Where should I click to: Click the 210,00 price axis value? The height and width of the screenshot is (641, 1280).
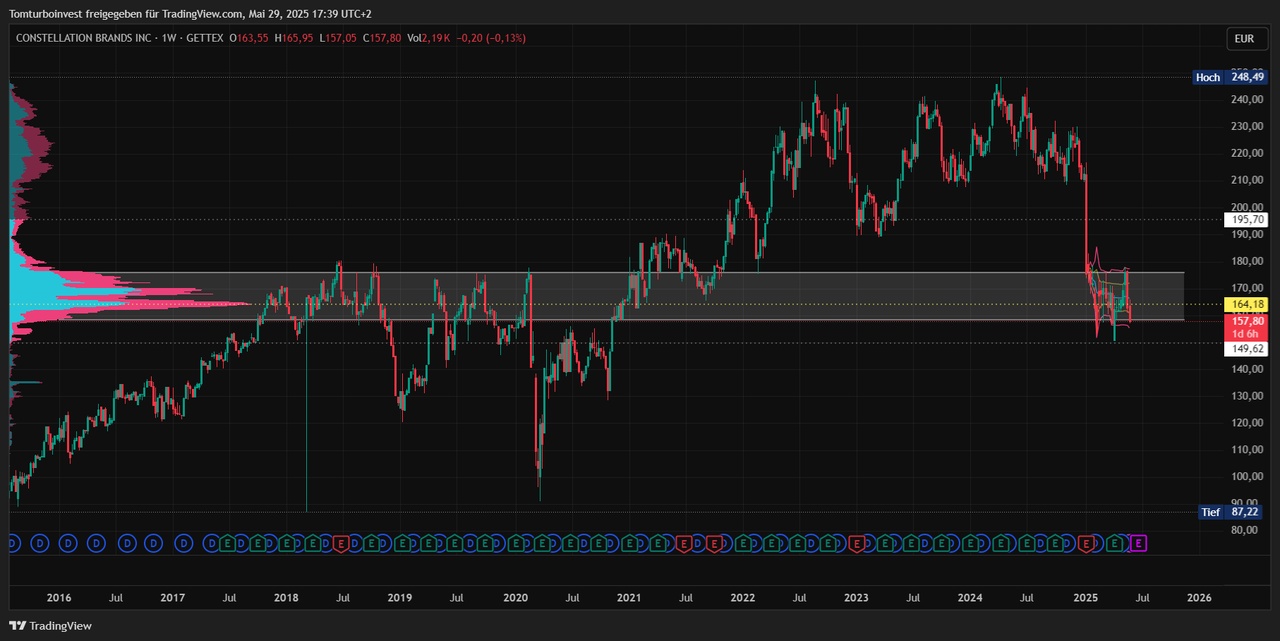[x=1245, y=180]
